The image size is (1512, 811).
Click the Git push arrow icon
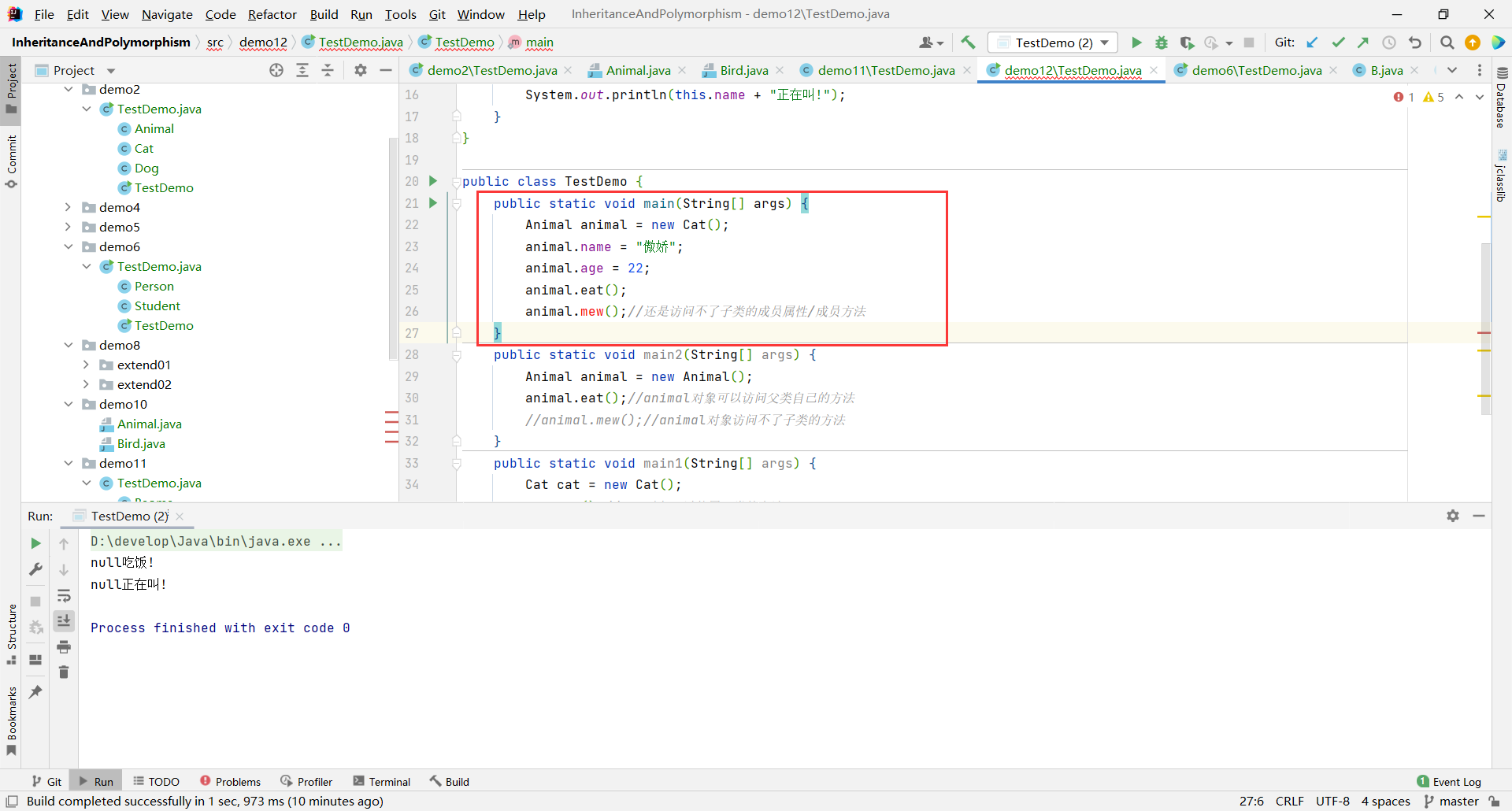tap(1363, 43)
